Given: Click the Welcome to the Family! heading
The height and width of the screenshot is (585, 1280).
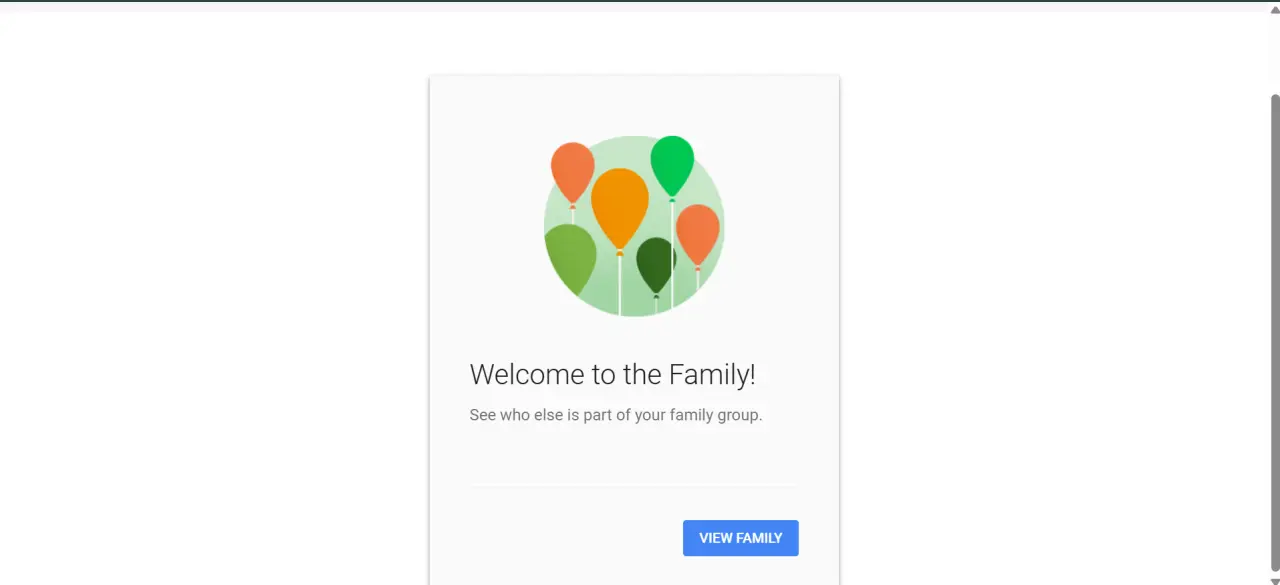Looking at the screenshot, I should [x=612, y=374].
